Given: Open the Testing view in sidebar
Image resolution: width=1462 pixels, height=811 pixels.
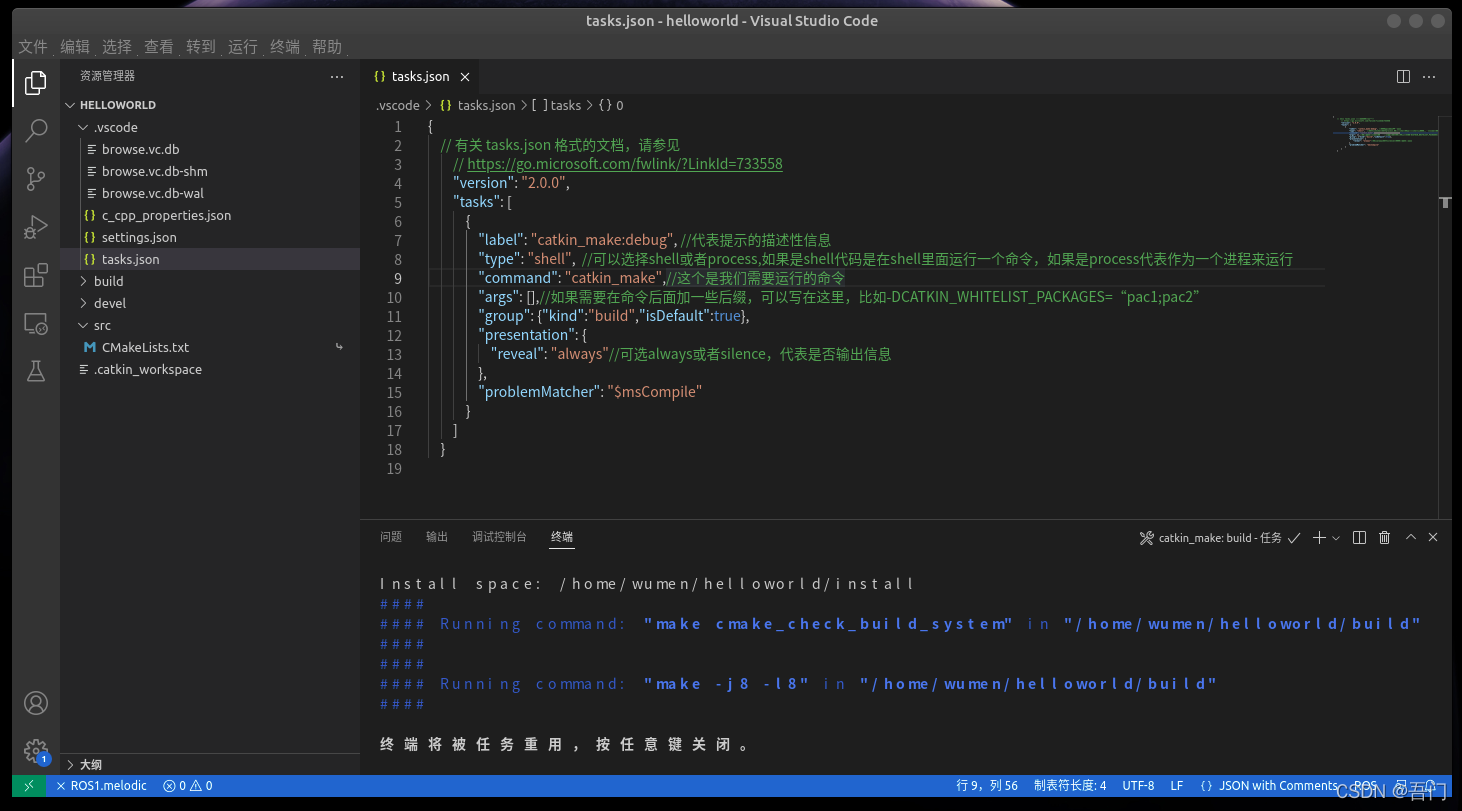Looking at the screenshot, I should [35, 371].
